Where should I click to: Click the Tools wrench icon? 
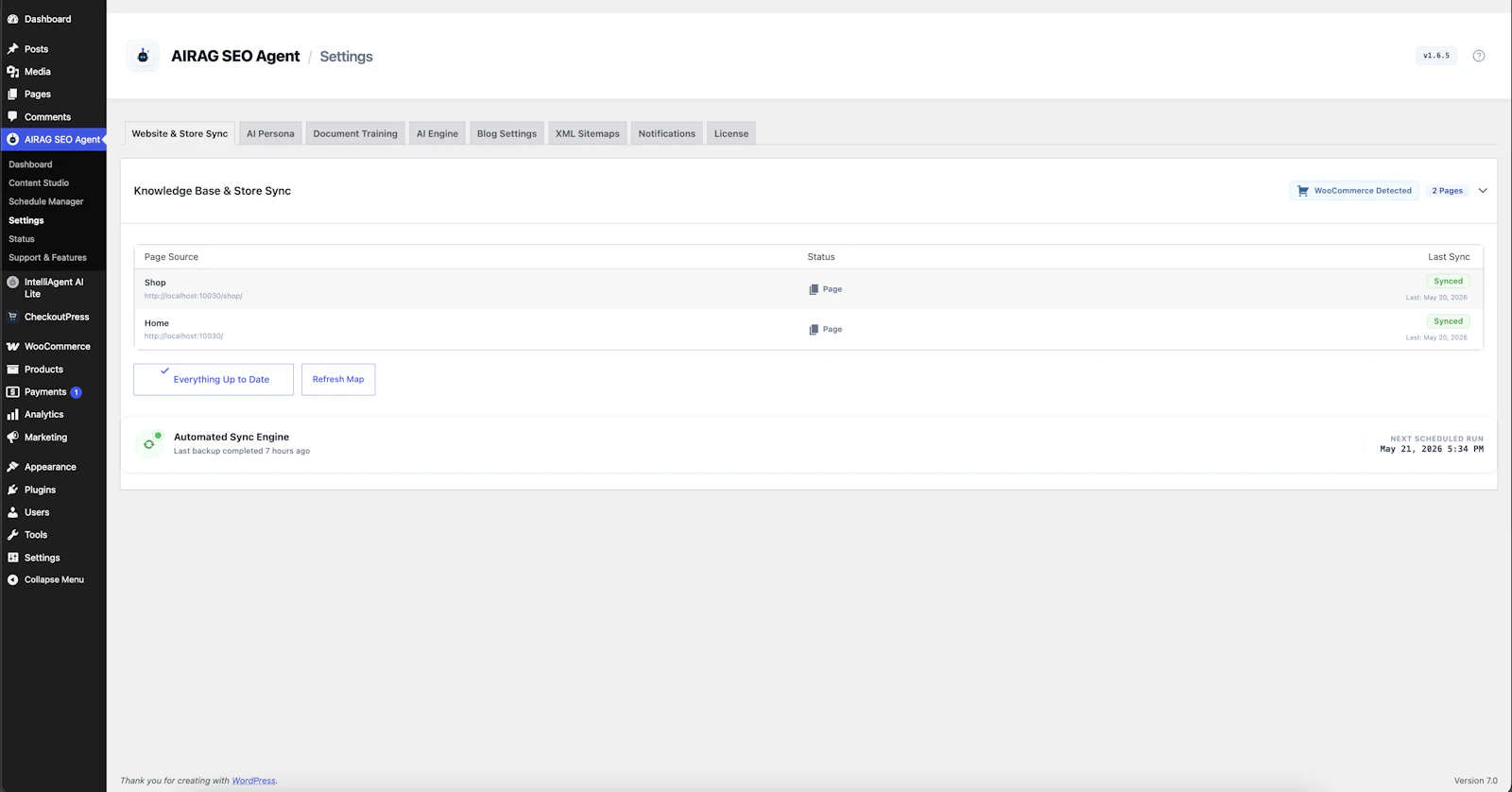[x=13, y=535]
